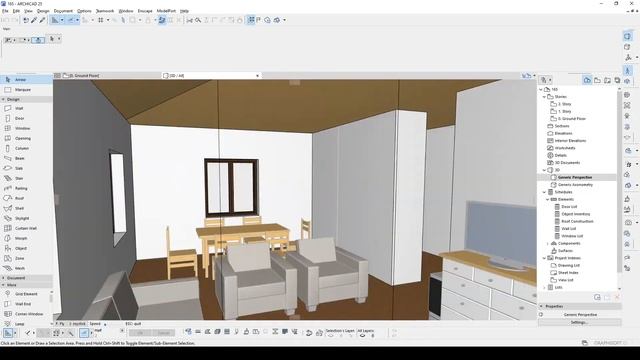Collapse the Properties panel in Navigator

point(542,306)
